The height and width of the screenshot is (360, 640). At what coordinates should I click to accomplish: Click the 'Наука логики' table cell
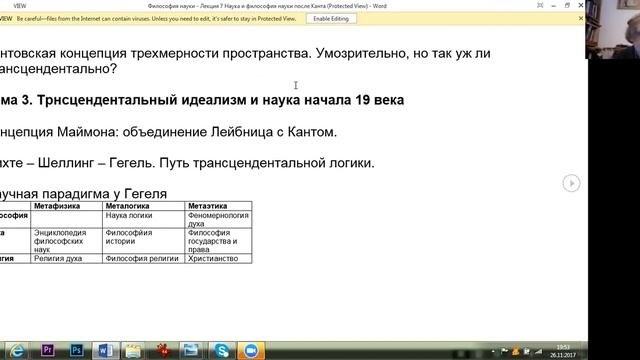pyautogui.click(x=143, y=219)
